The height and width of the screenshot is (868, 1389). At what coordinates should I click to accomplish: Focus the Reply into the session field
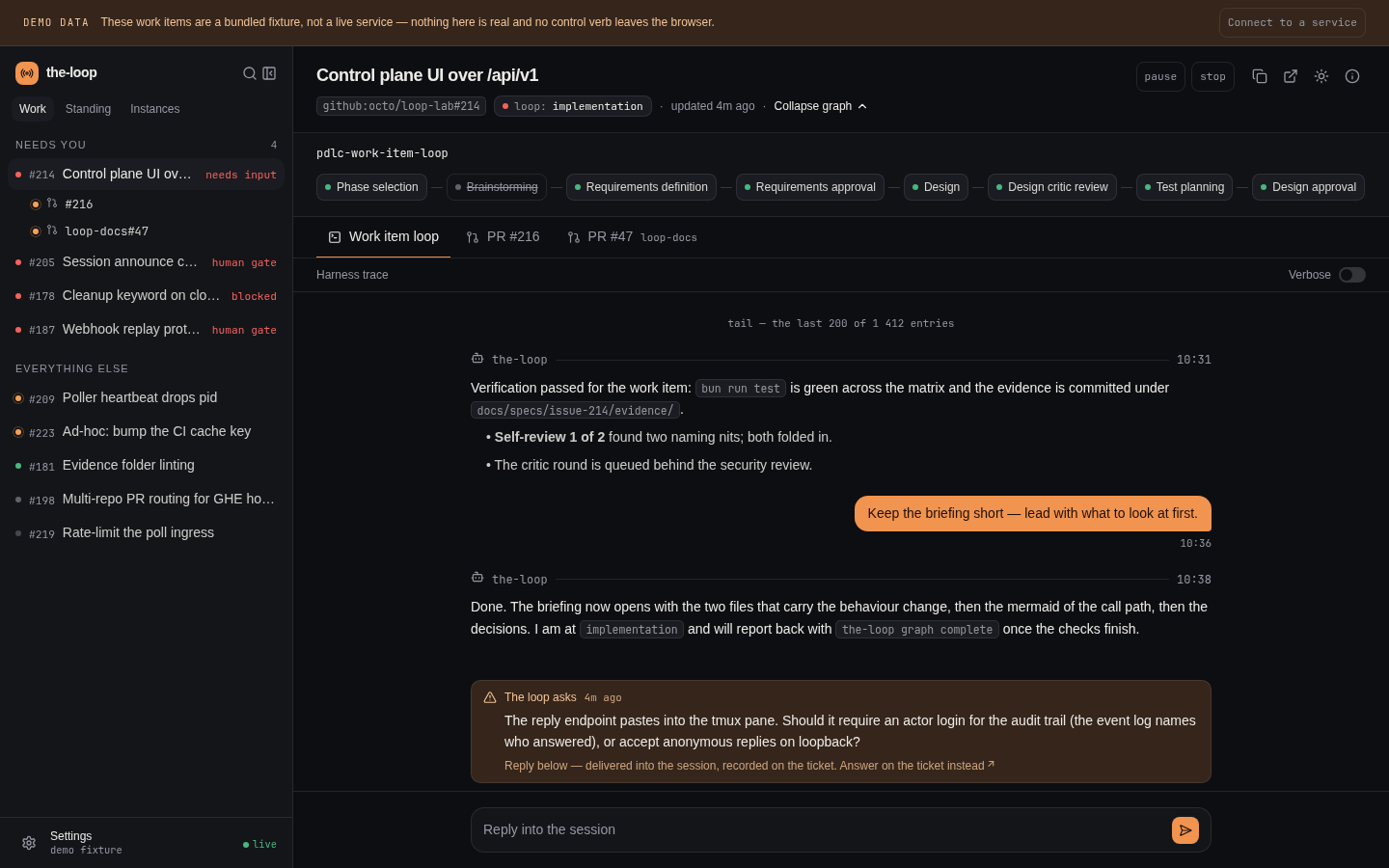click(x=822, y=830)
